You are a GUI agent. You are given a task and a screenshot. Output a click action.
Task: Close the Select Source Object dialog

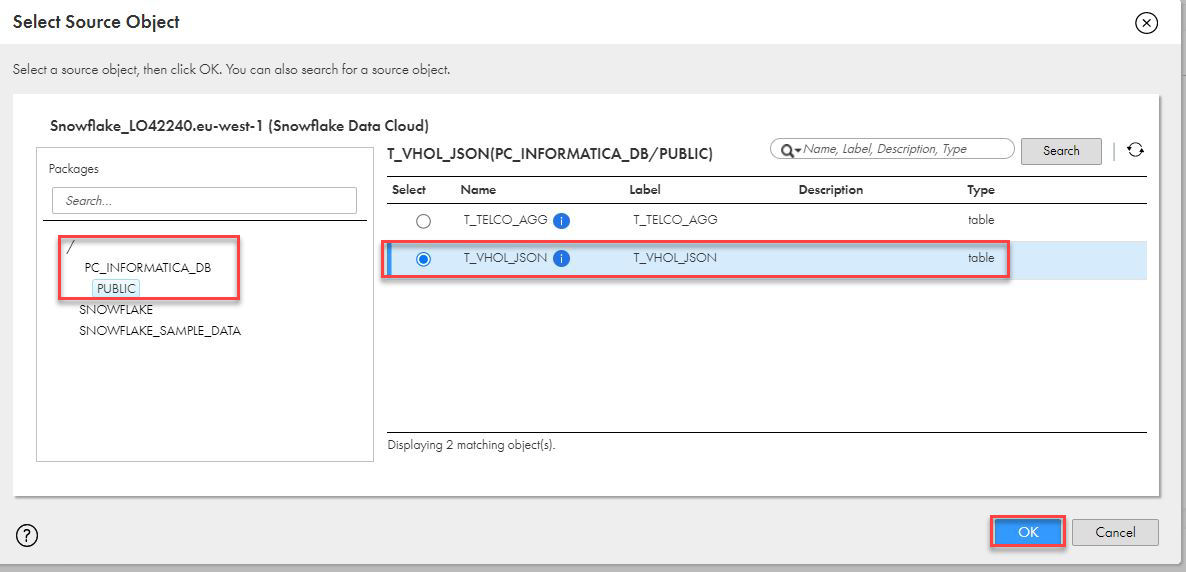click(x=1146, y=22)
